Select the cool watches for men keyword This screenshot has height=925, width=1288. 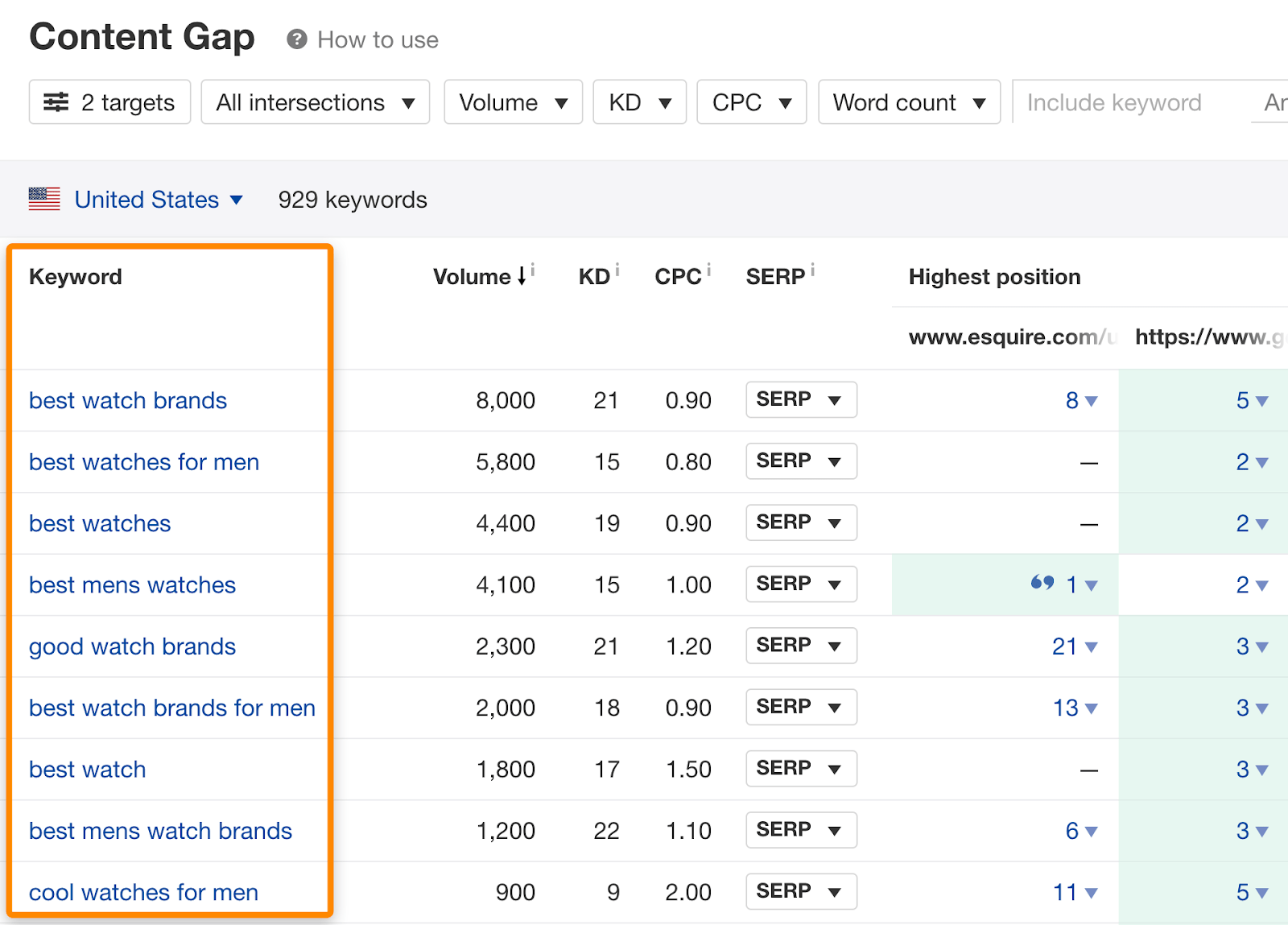[142, 892]
